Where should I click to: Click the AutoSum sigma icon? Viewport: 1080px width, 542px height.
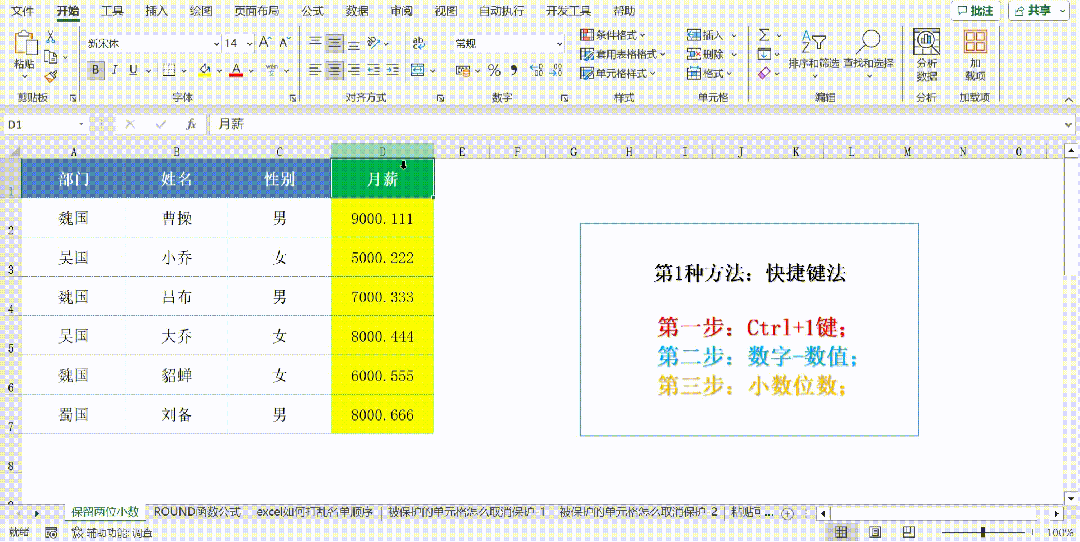pyautogui.click(x=764, y=34)
